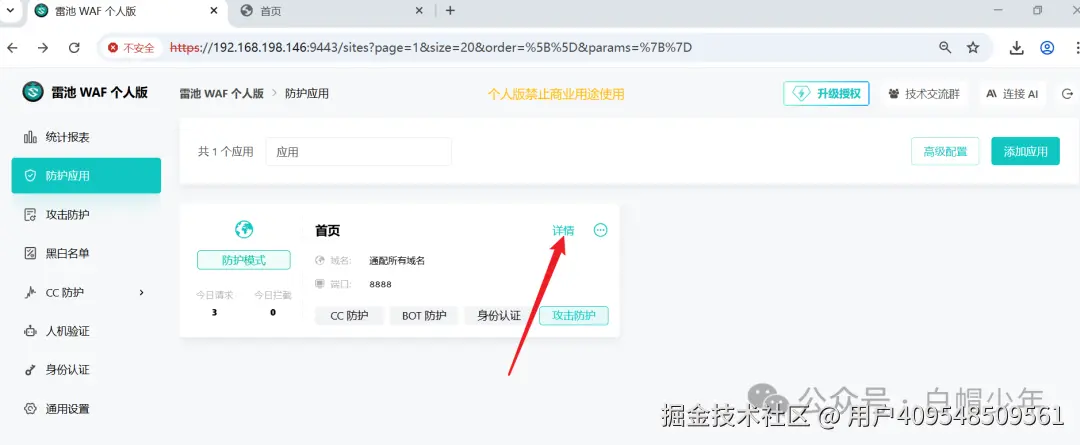This screenshot has width=1080, height=445.
Task: Click the 通用设置 gear icon
Action: [30, 408]
